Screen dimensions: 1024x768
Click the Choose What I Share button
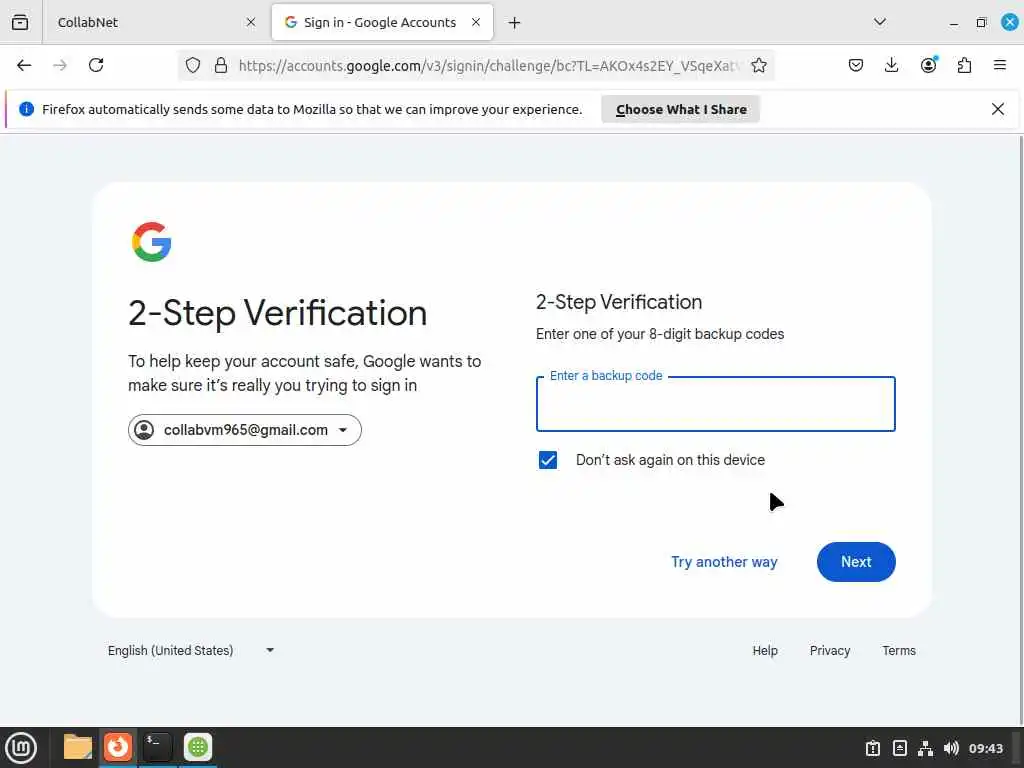coord(680,109)
